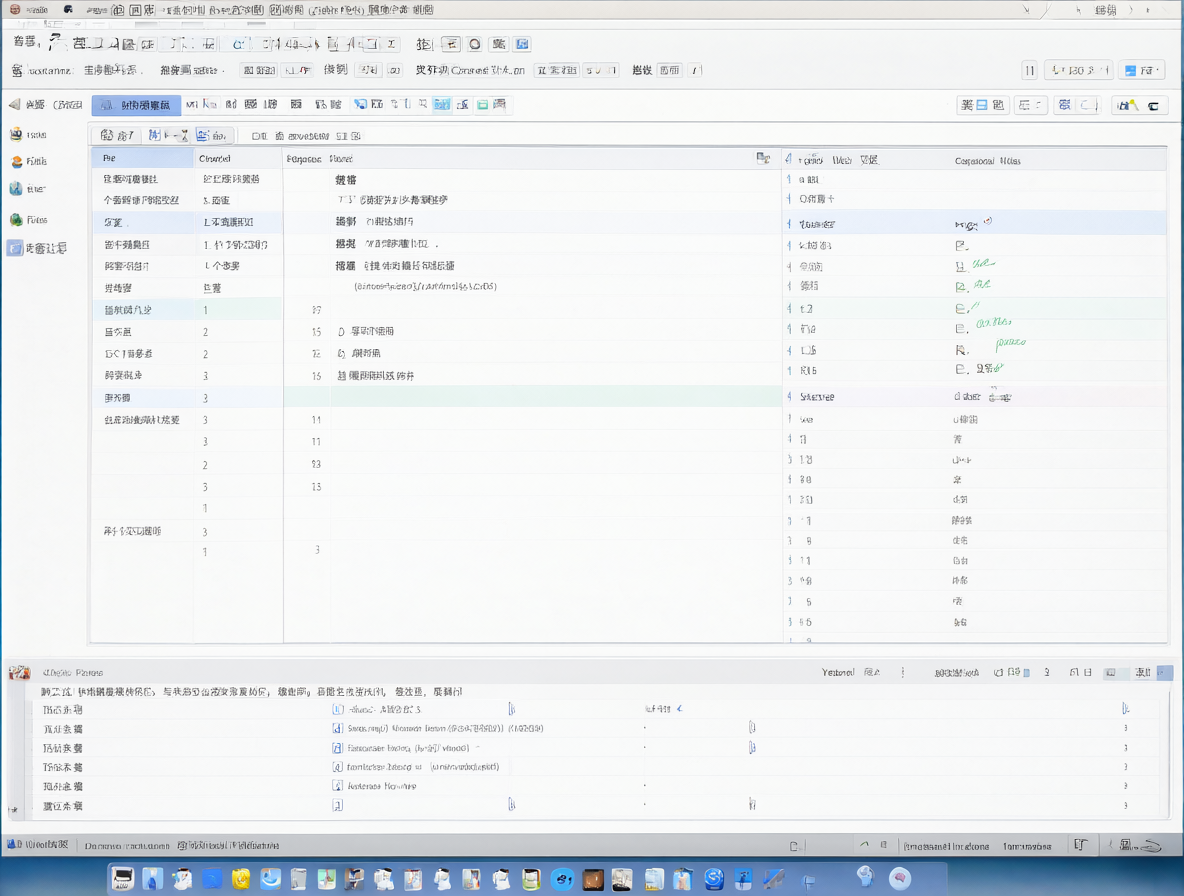Click the yellow icon in the Dock
Screen dimensions: 1184x896
(241, 879)
